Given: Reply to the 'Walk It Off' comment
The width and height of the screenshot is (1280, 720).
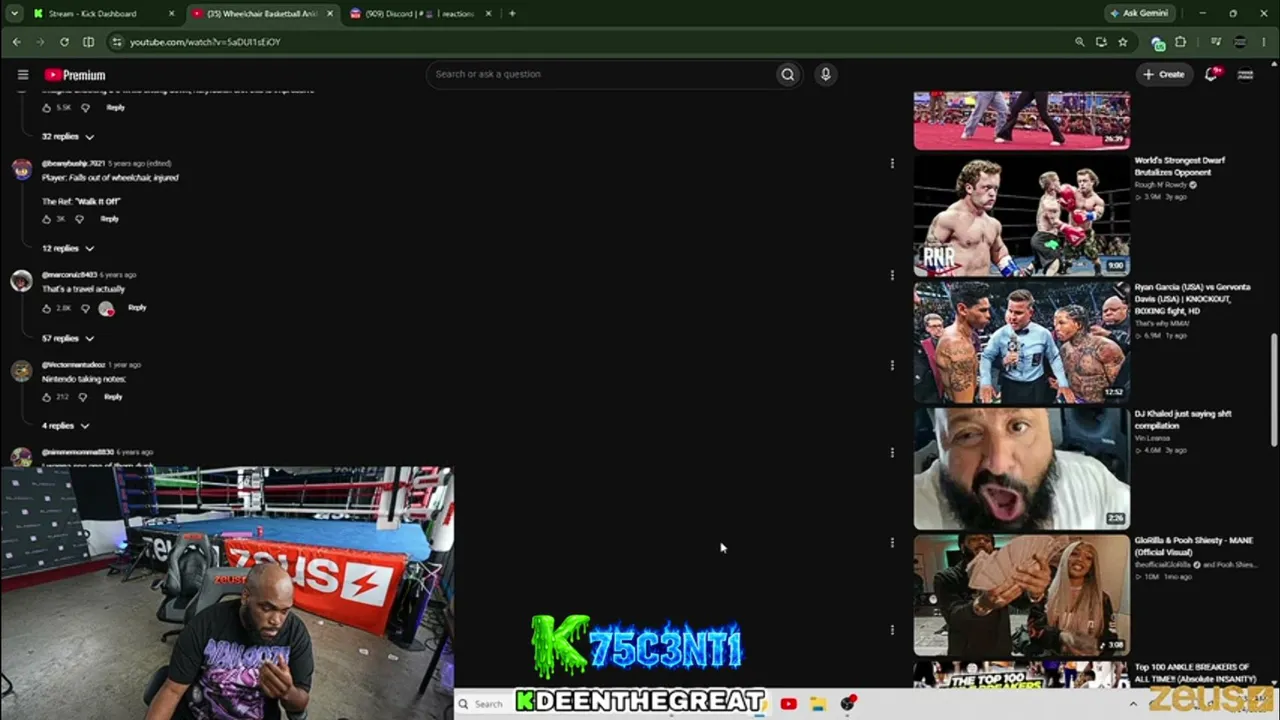Looking at the screenshot, I should tap(109, 219).
